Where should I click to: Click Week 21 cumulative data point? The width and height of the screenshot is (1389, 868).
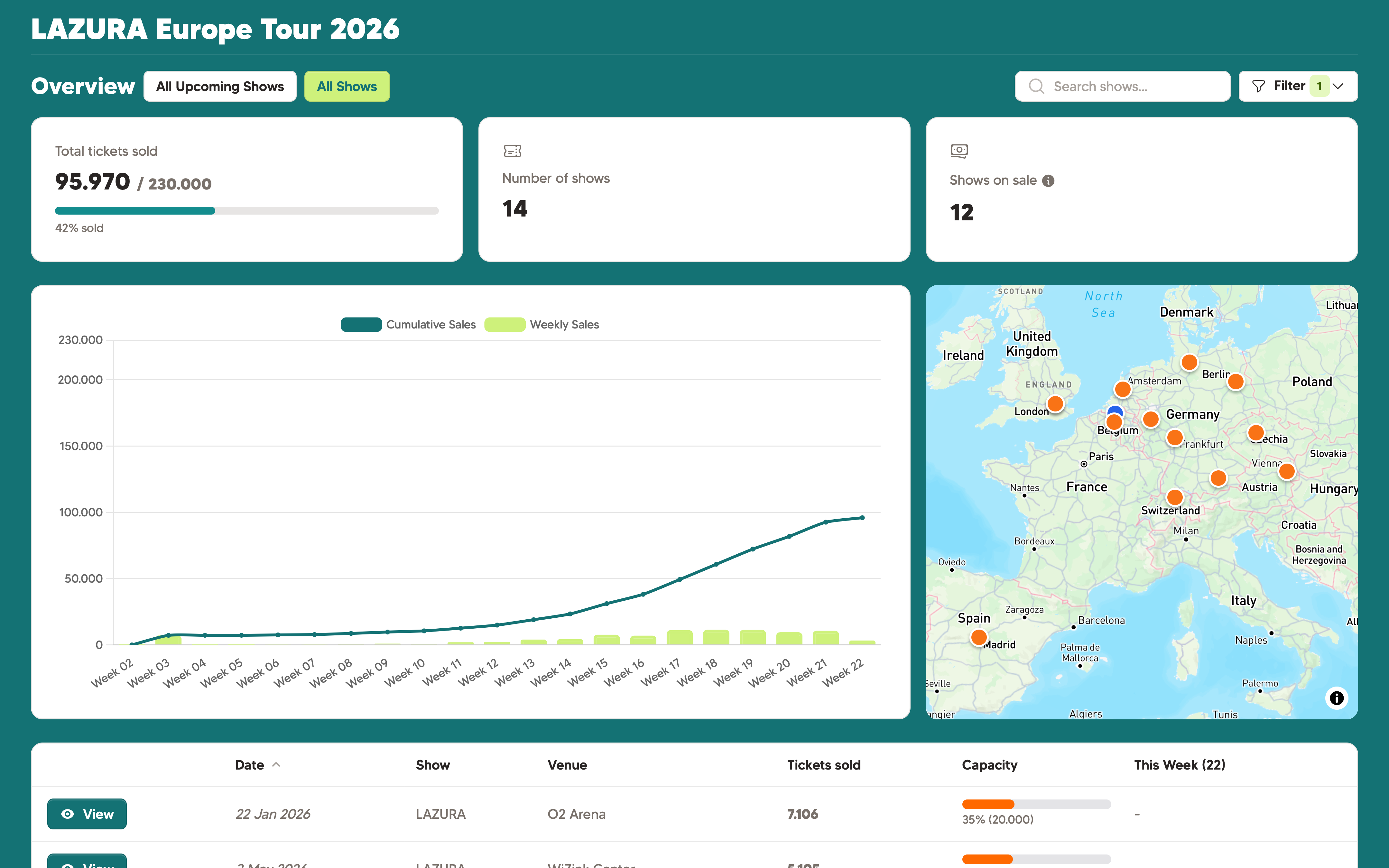[x=825, y=522]
